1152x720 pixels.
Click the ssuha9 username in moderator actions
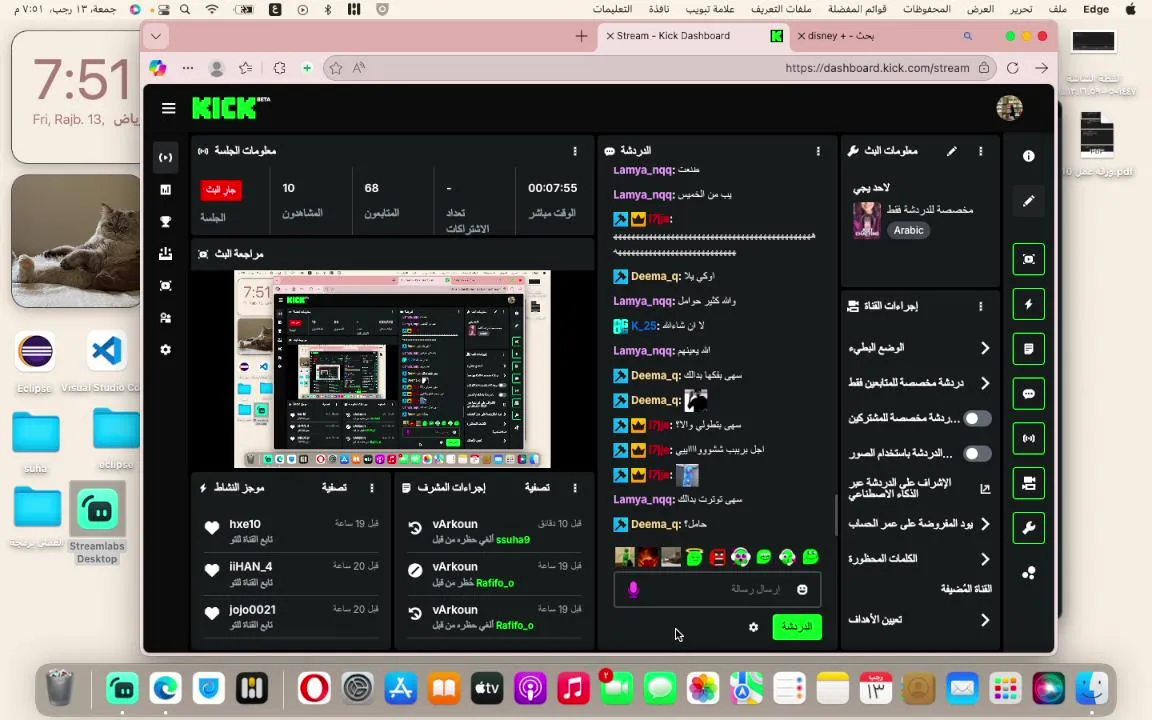(513, 539)
